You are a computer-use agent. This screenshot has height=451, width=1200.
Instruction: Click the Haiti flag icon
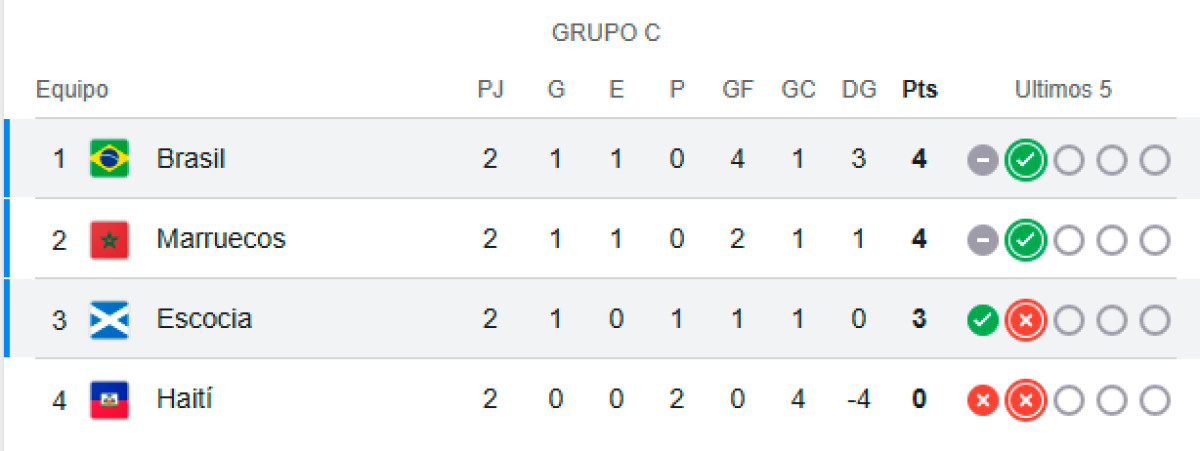pyautogui.click(x=109, y=399)
